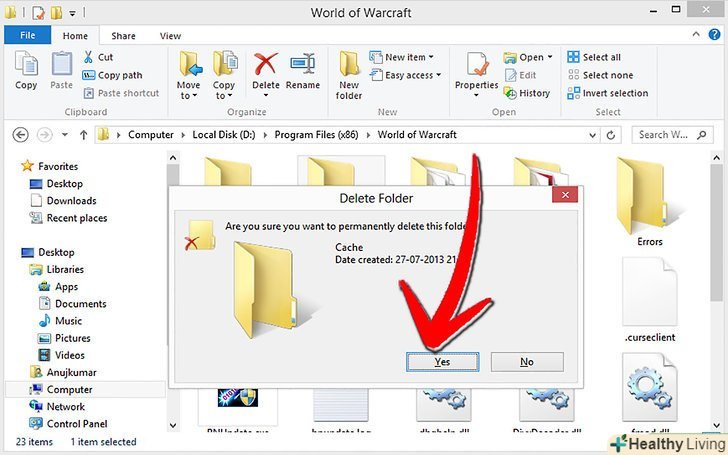Select the .curseclient file
This screenshot has width=728, height=455.
(x=650, y=300)
